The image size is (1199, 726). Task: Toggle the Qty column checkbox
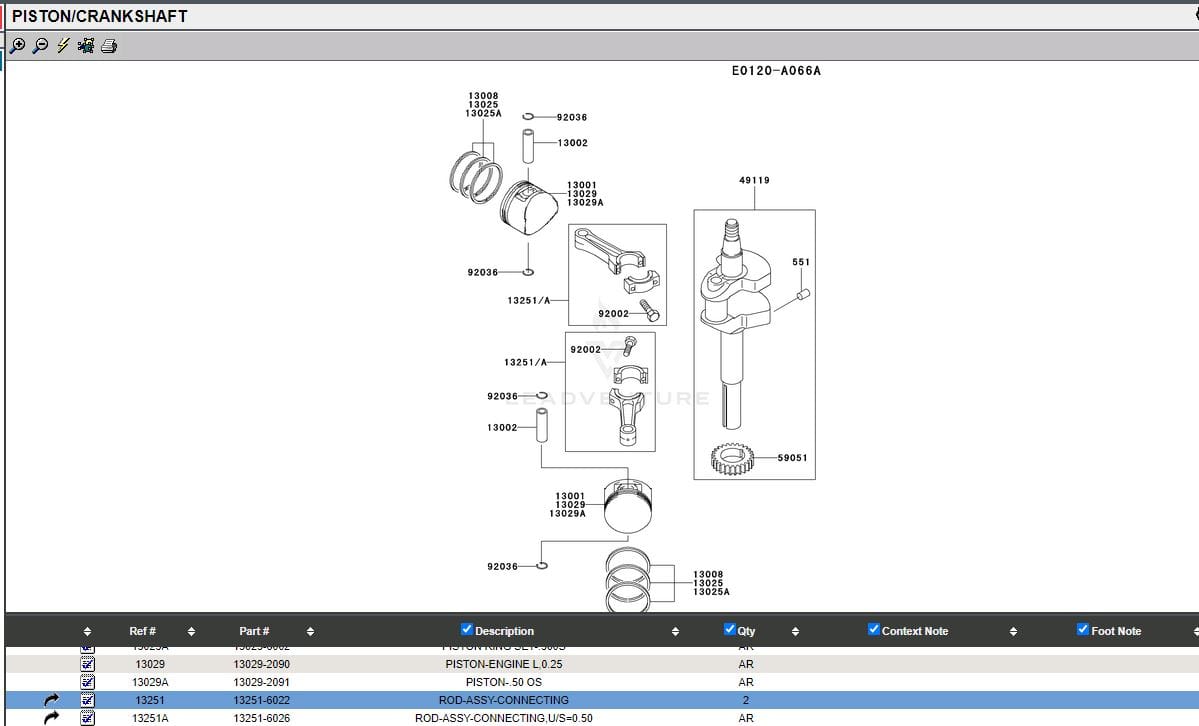(x=729, y=629)
